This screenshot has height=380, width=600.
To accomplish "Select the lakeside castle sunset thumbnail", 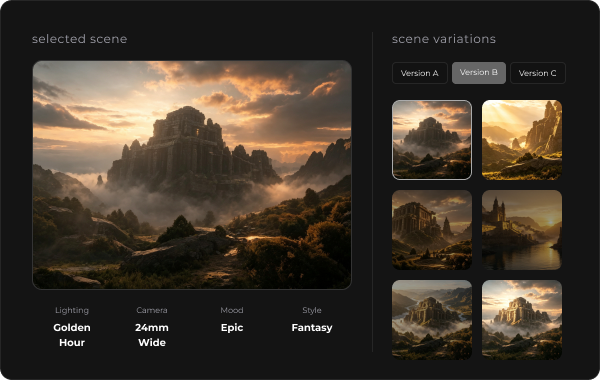I will [522, 230].
